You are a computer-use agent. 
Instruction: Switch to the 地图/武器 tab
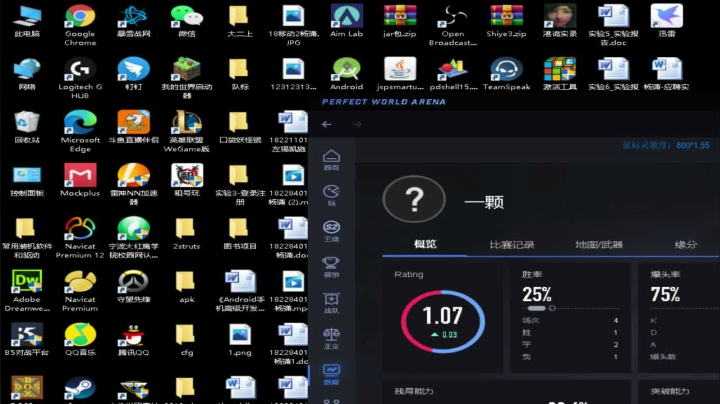[x=599, y=245]
